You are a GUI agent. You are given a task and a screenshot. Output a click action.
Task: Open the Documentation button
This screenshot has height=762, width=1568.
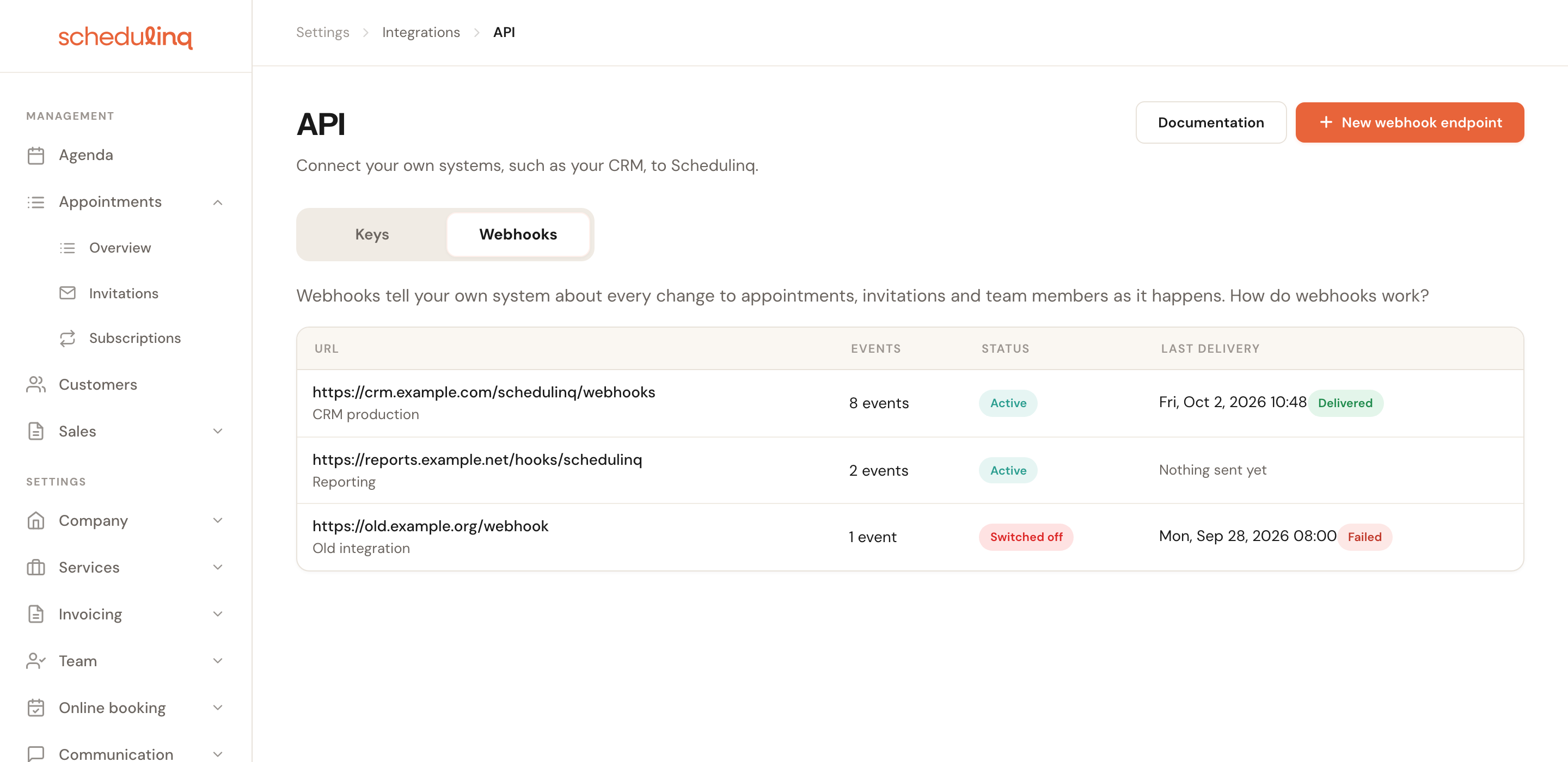(1211, 122)
